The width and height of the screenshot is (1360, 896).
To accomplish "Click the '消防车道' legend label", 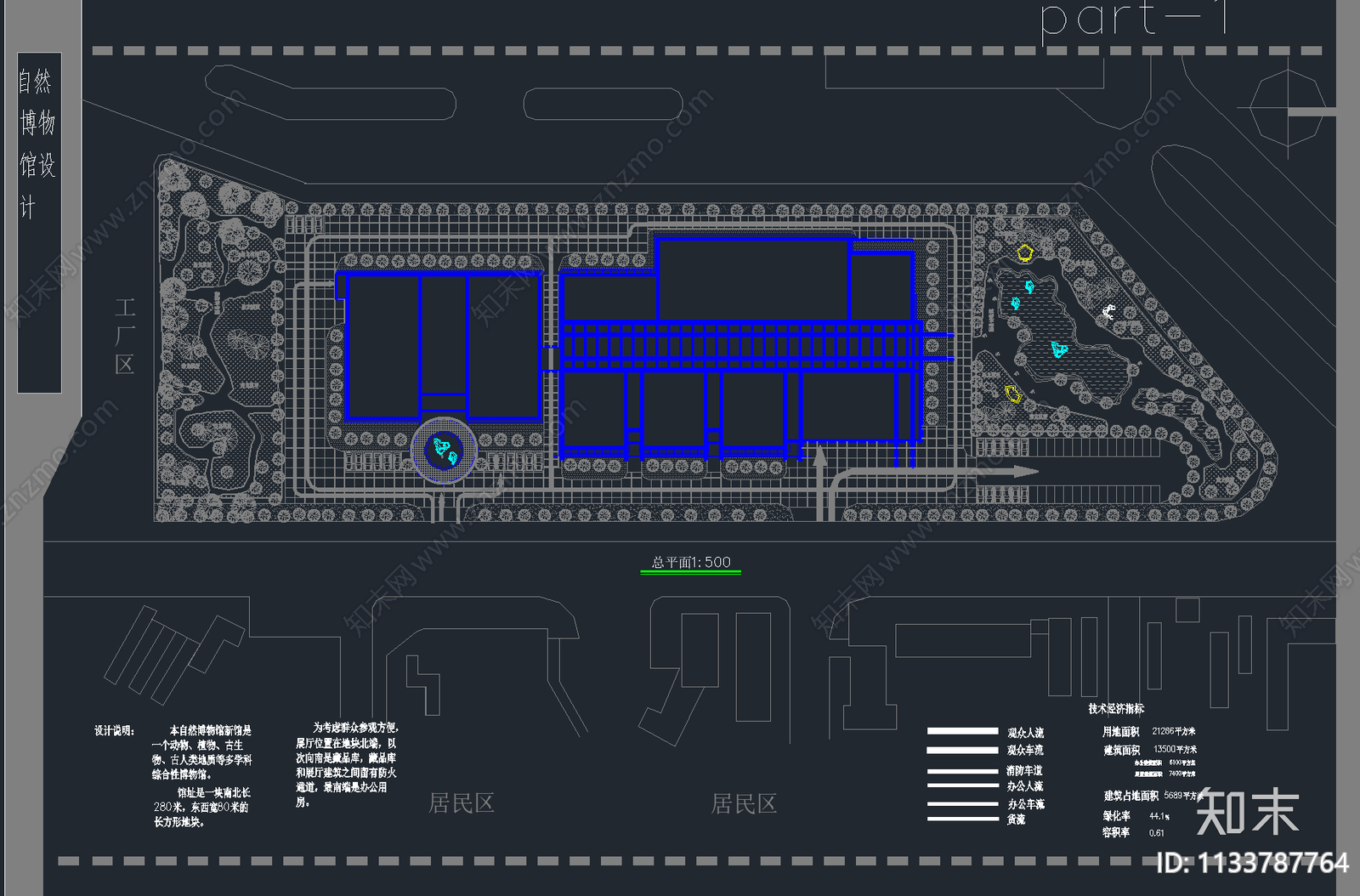I will click(x=1024, y=771).
